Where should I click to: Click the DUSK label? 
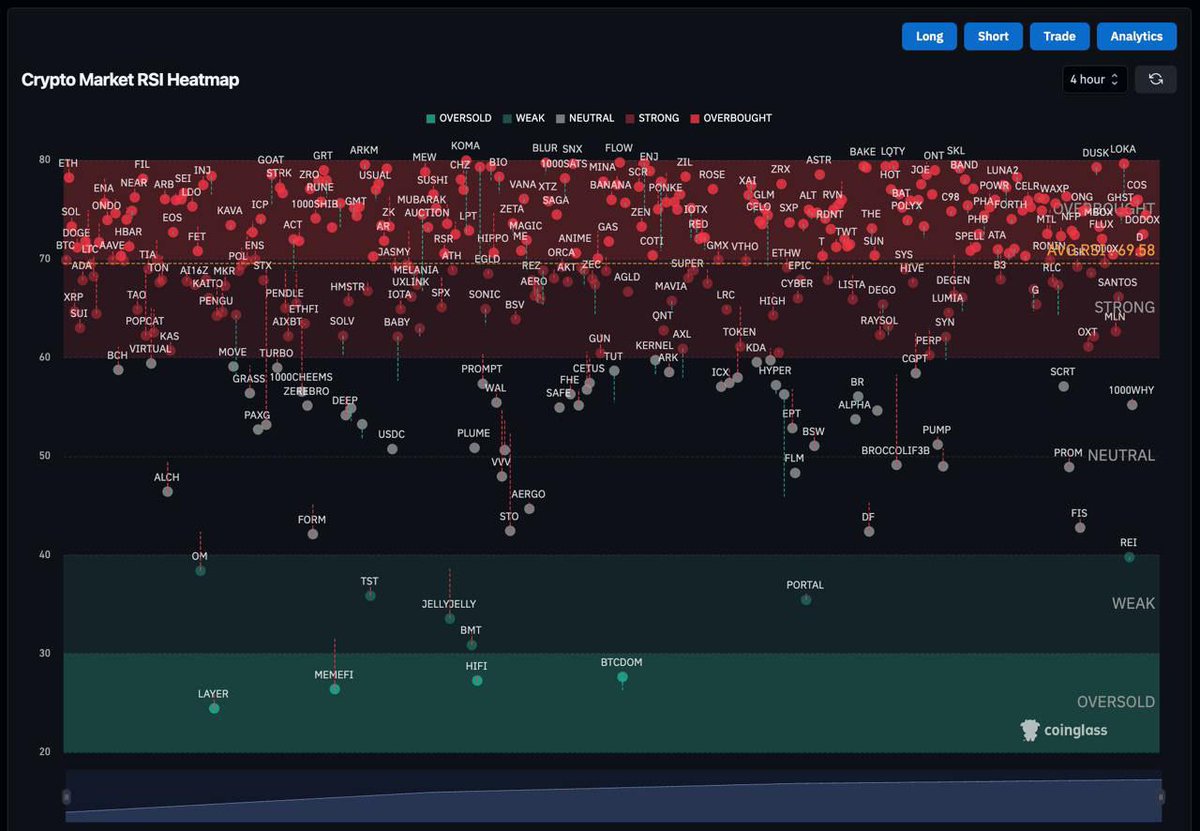1095,153
